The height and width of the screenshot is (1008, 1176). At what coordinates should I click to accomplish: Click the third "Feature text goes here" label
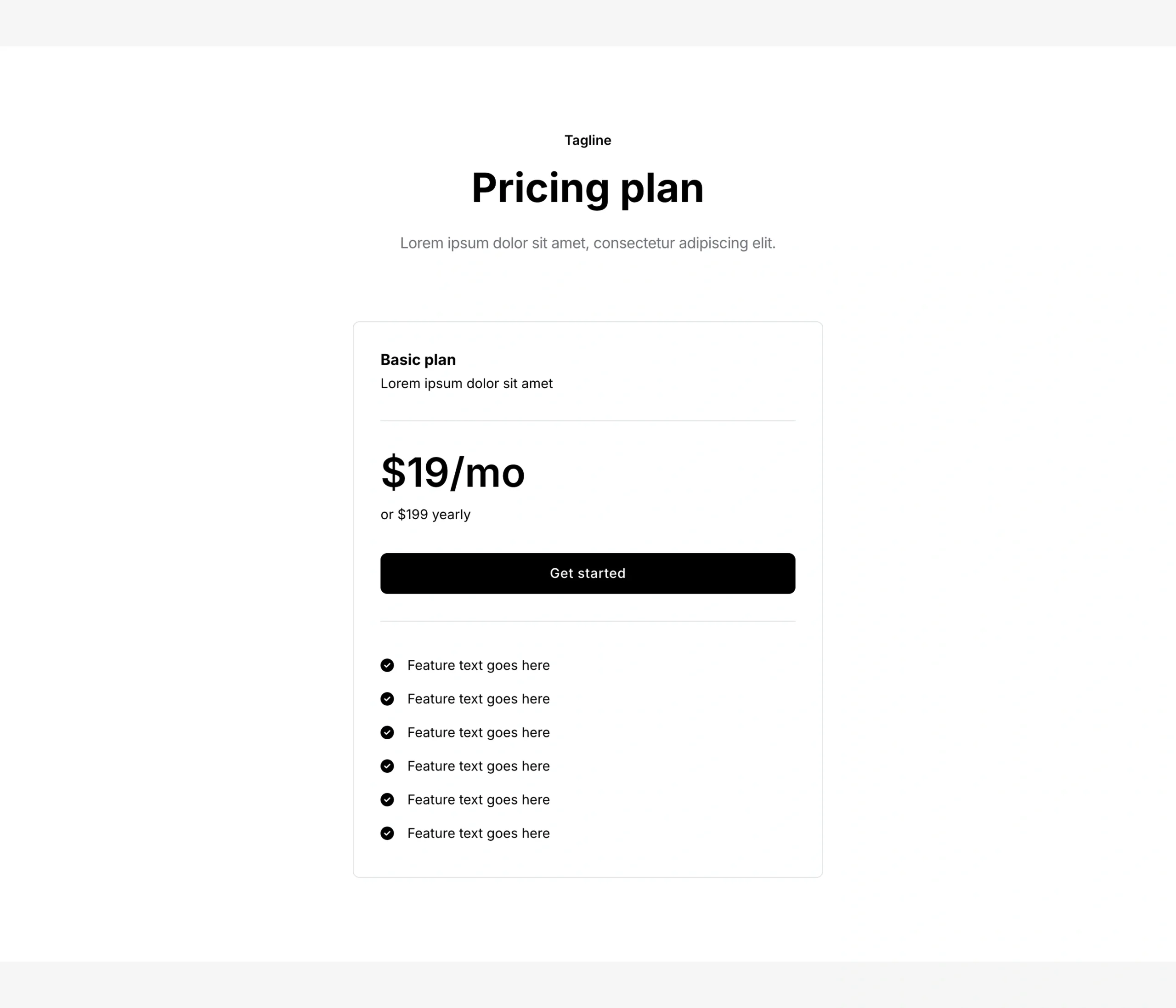[x=479, y=732]
